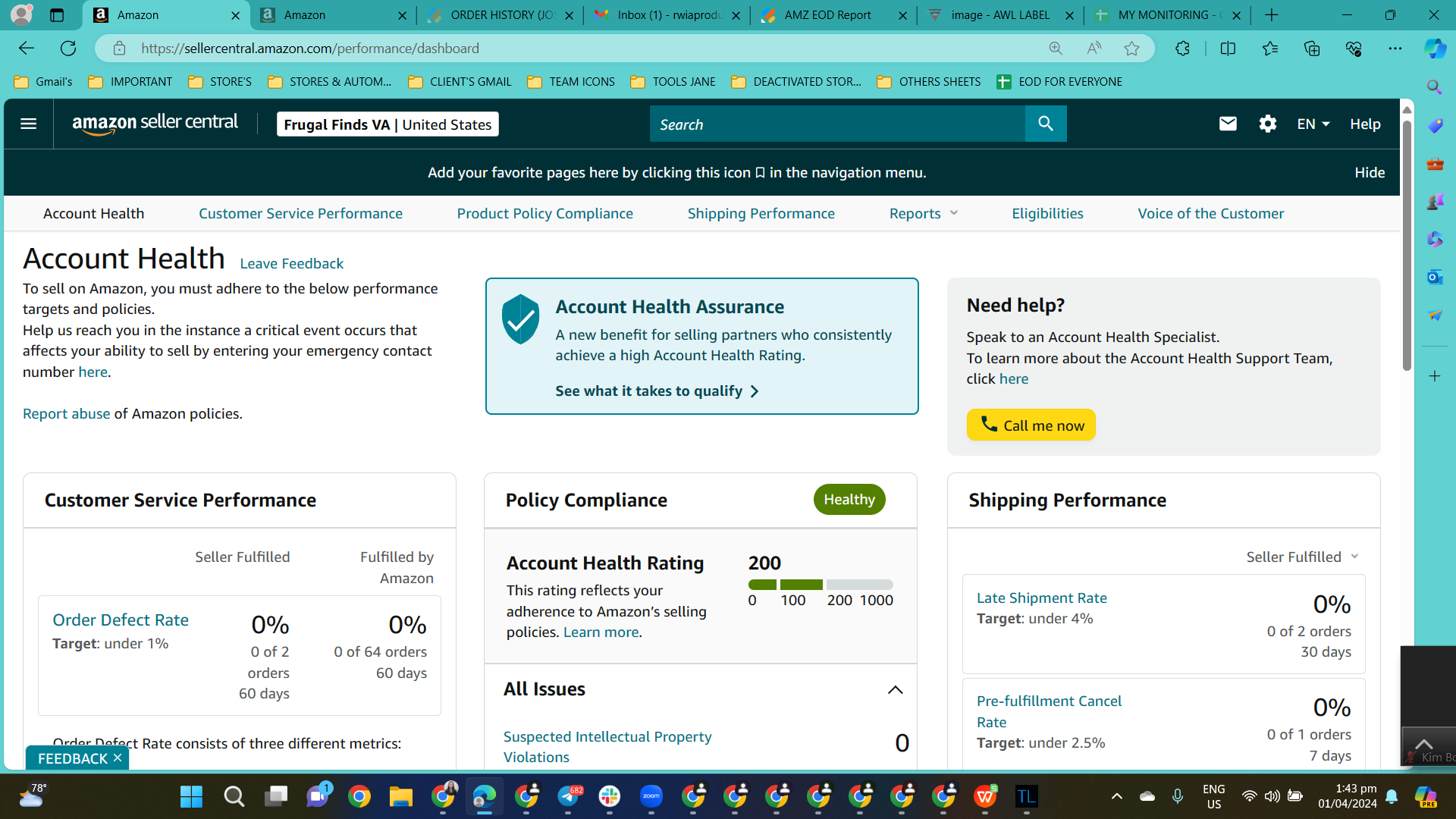
Task: Open a new browser tab
Action: pyautogui.click(x=1272, y=15)
